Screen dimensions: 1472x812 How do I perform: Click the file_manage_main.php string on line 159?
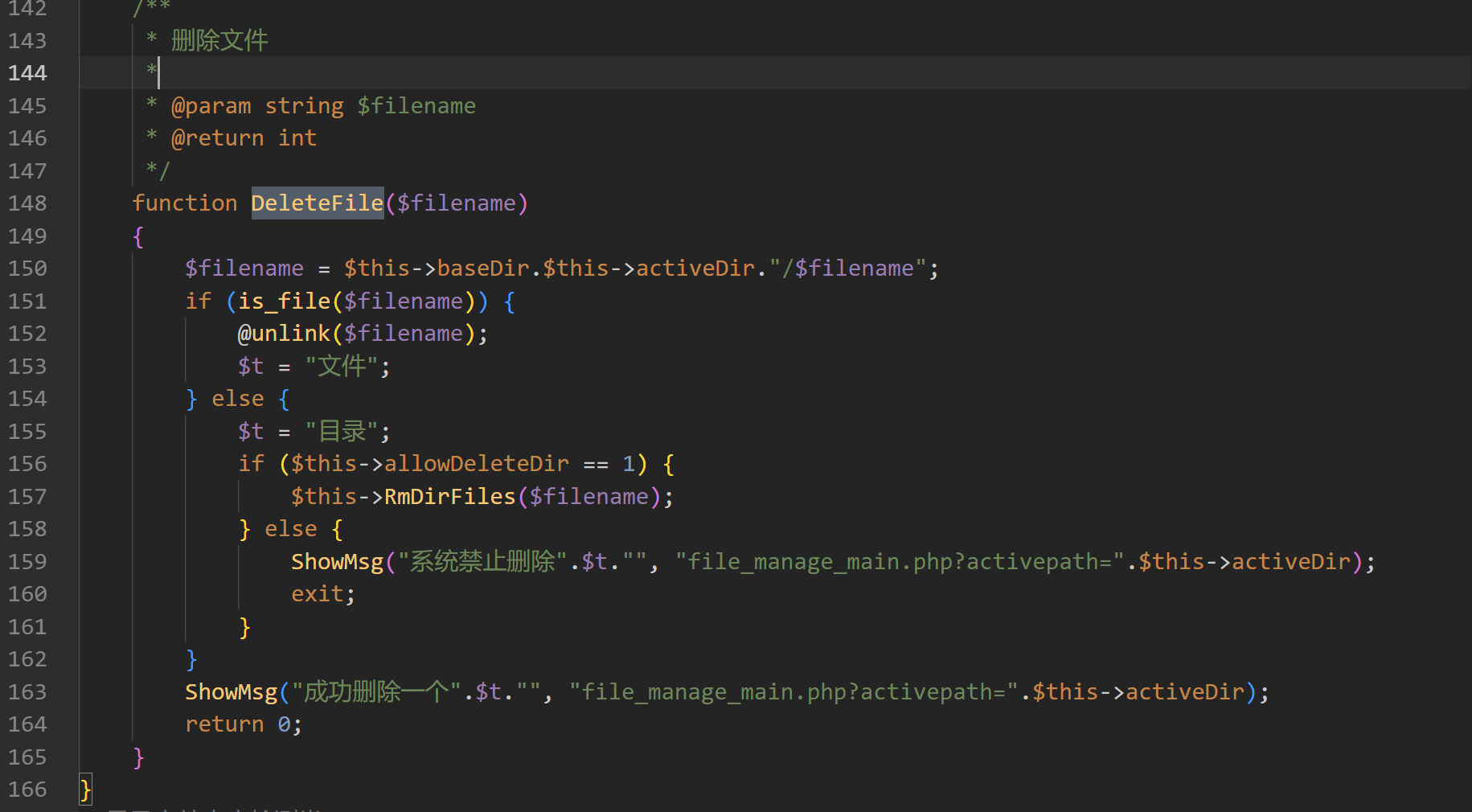[x=900, y=562]
